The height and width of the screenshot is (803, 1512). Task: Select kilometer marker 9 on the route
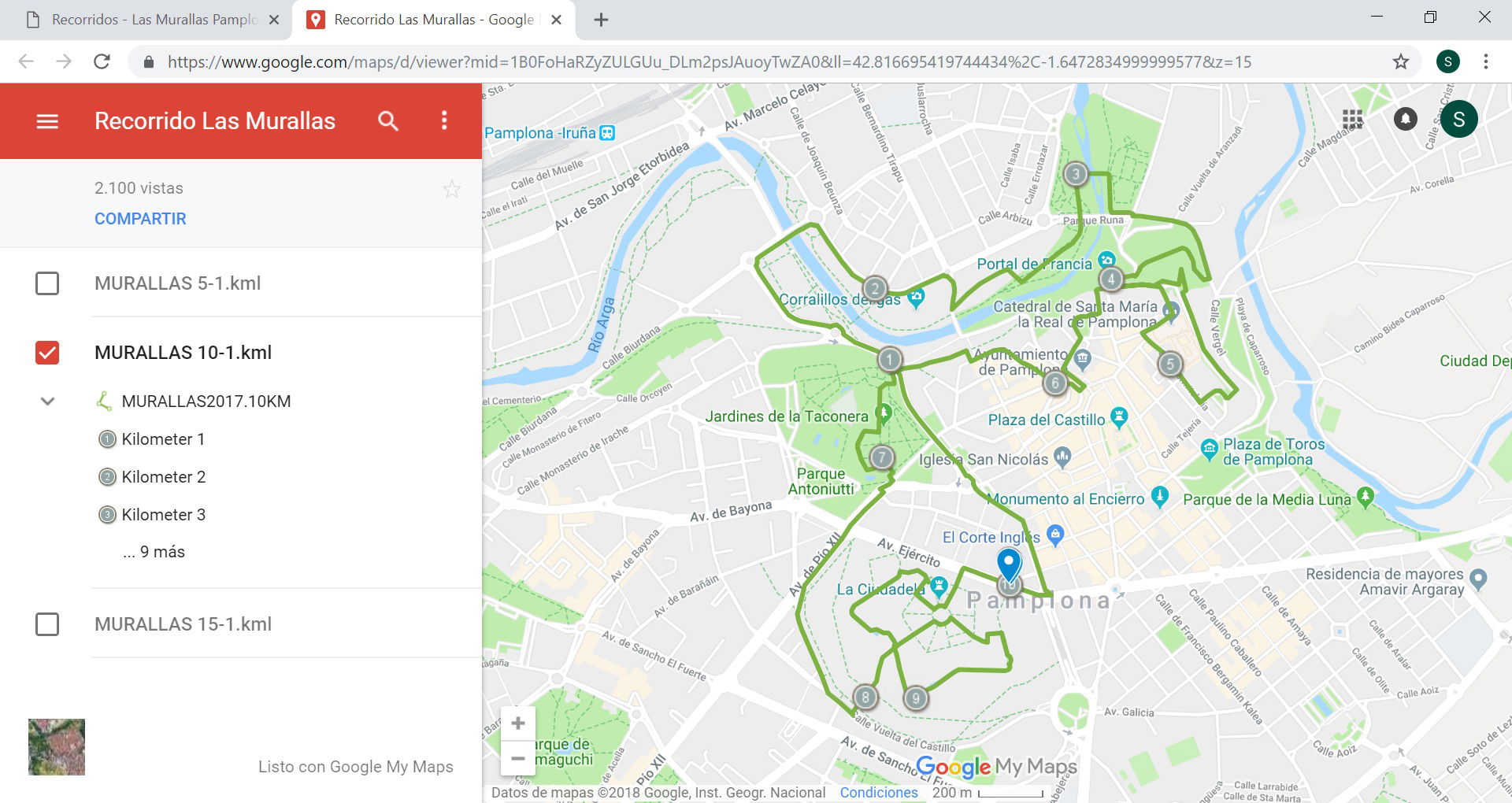[915, 698]
